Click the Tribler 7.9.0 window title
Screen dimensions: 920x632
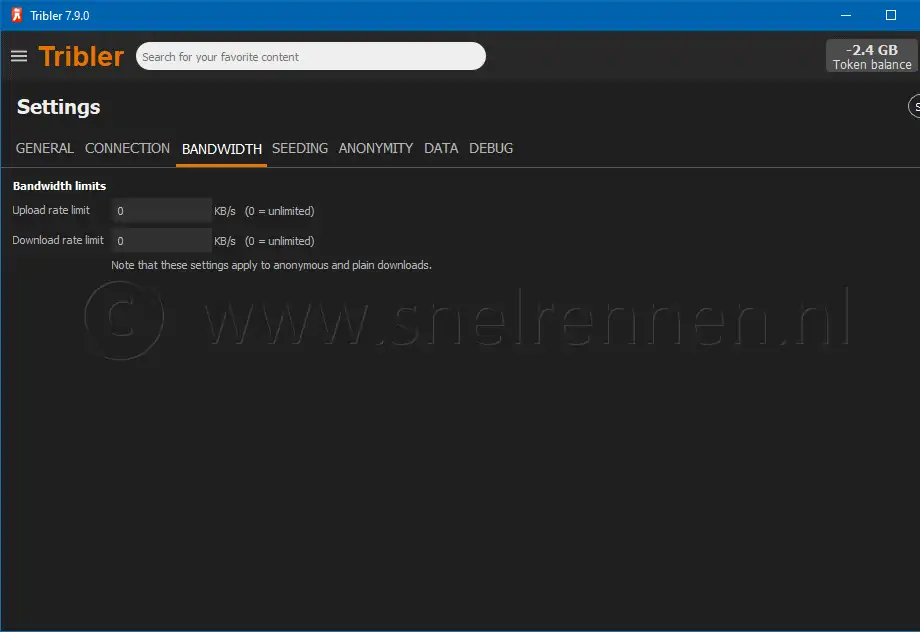60,16
